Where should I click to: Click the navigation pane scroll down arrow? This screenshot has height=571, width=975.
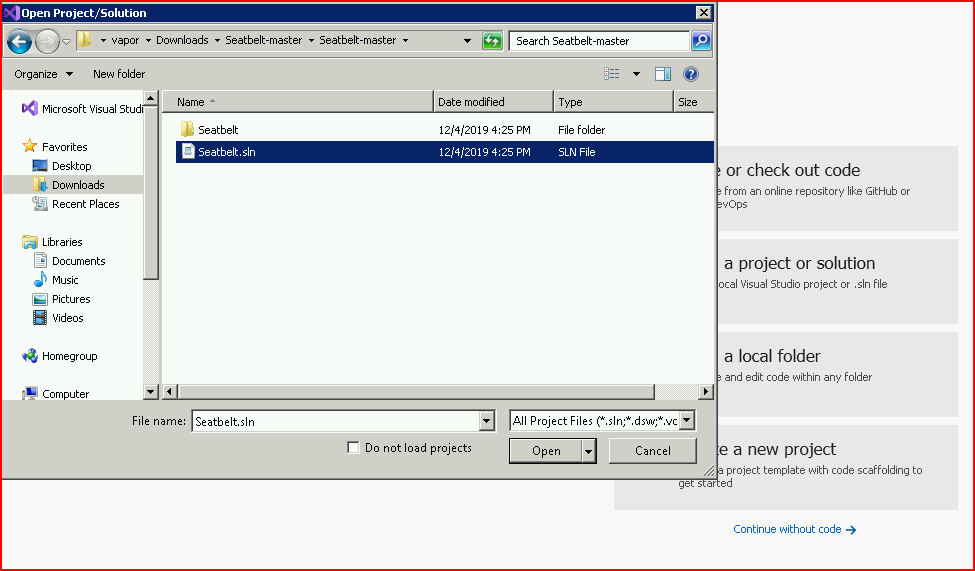point(151,392)
